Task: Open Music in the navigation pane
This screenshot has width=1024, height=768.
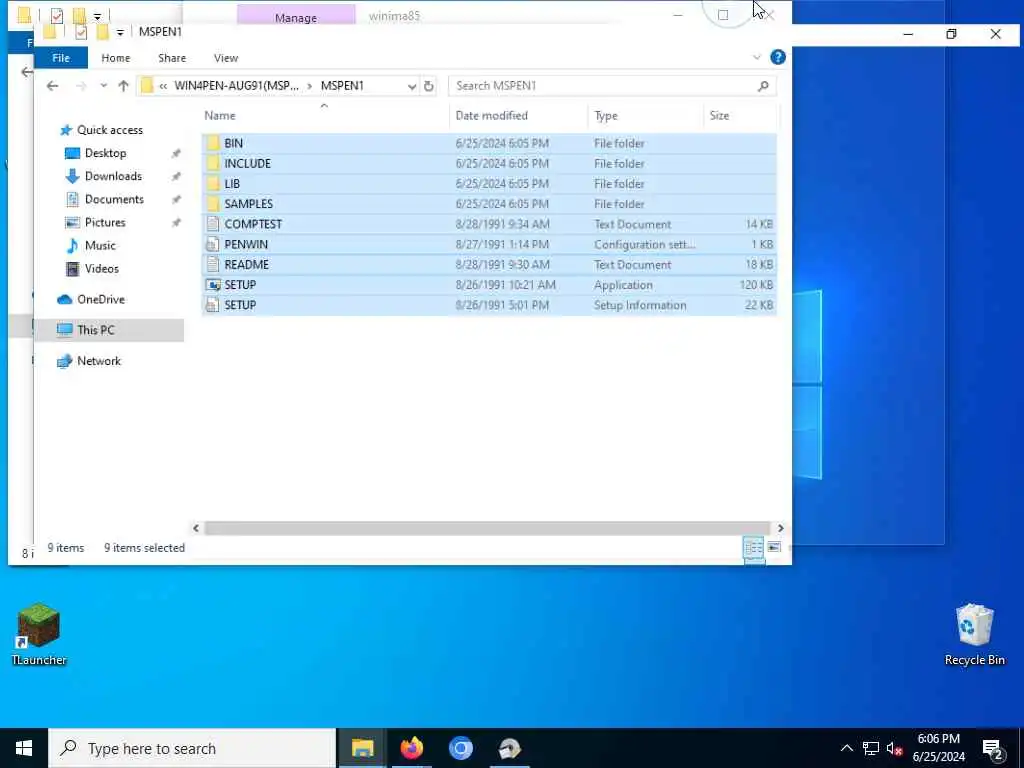Action: click(x=100, y=246)
